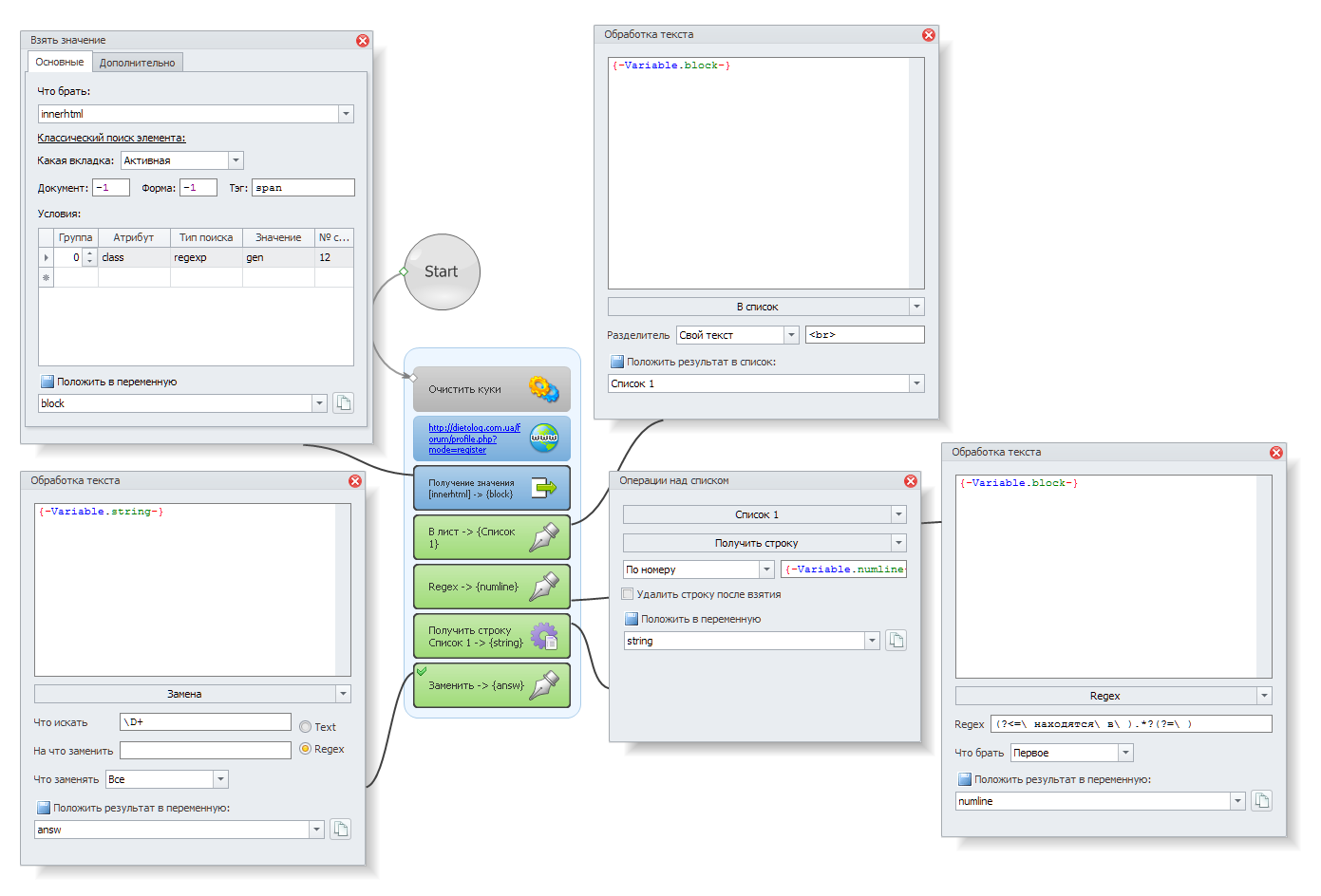Click copy icon next to numline variable

(x=1261, y=801)
